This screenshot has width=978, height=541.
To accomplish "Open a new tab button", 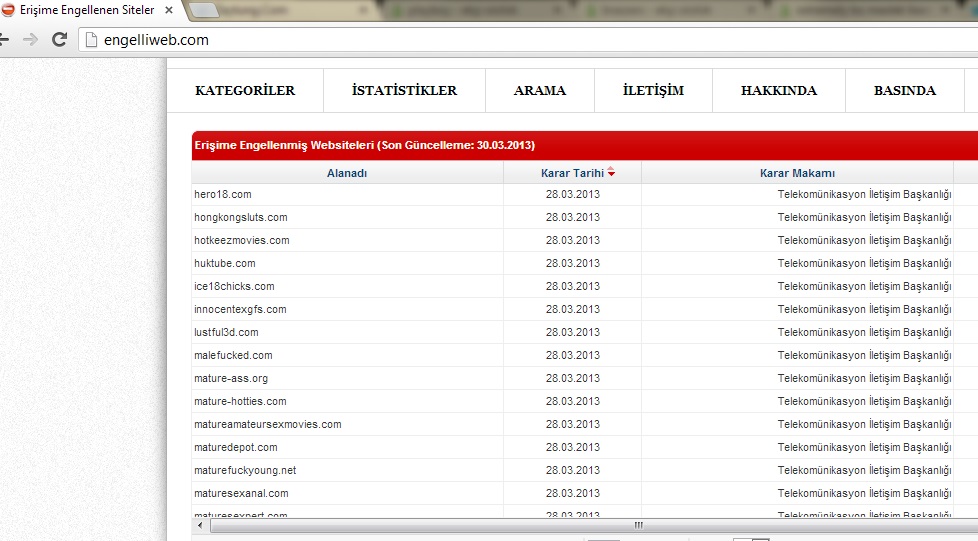I will click(203, 10).
